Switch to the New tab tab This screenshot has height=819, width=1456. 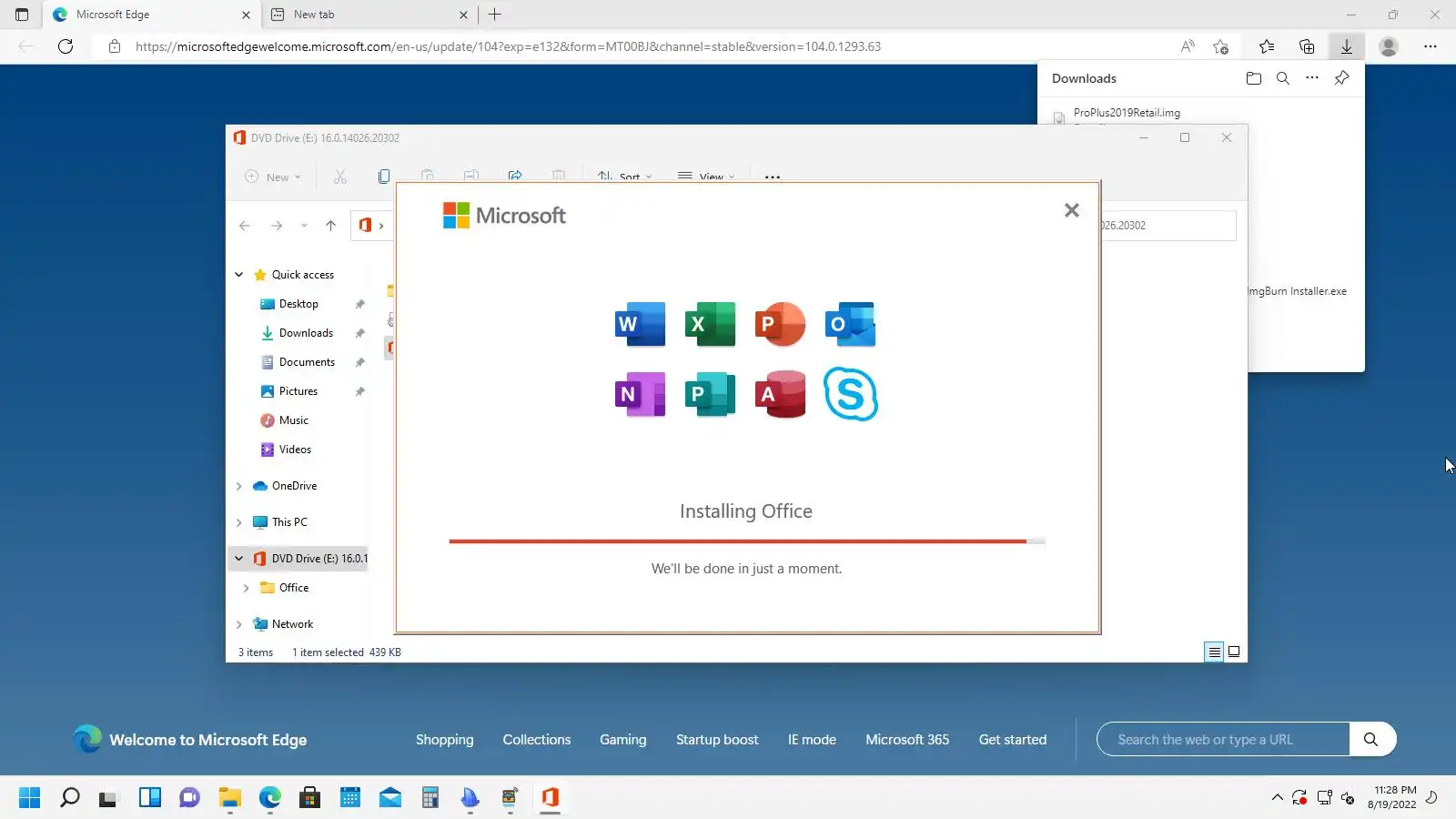[x=368, y=15]
